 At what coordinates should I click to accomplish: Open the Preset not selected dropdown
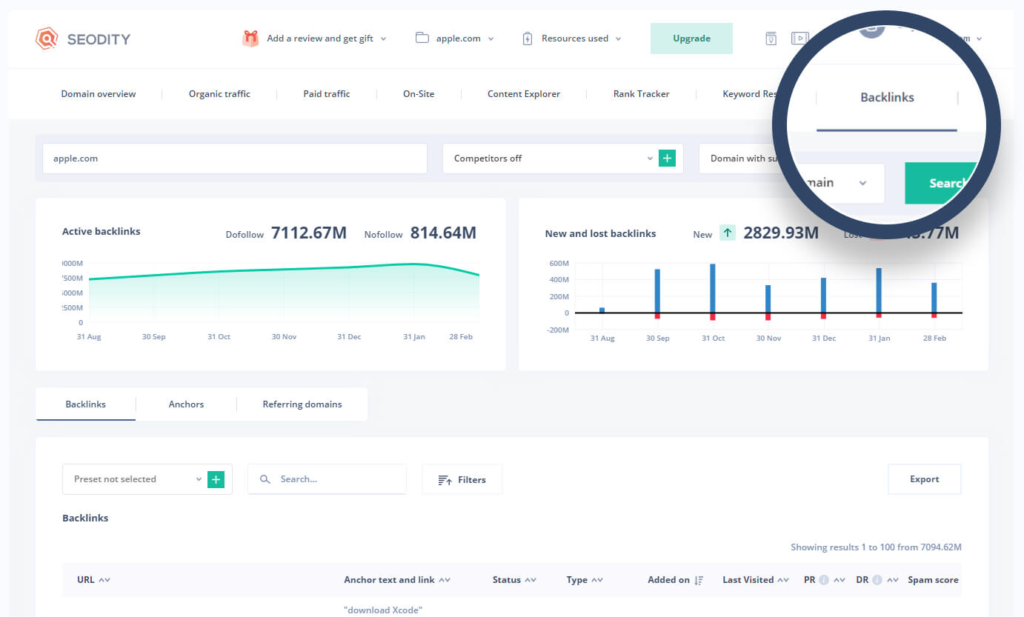pos(135,479)
